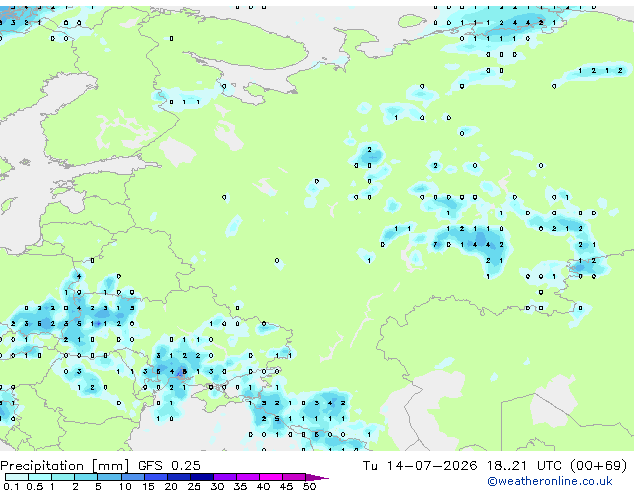The height and width of the screenshot is (490, 634).
Task: Pick the legend swatch between 40 and 45
Action: [x=271, y=477]
